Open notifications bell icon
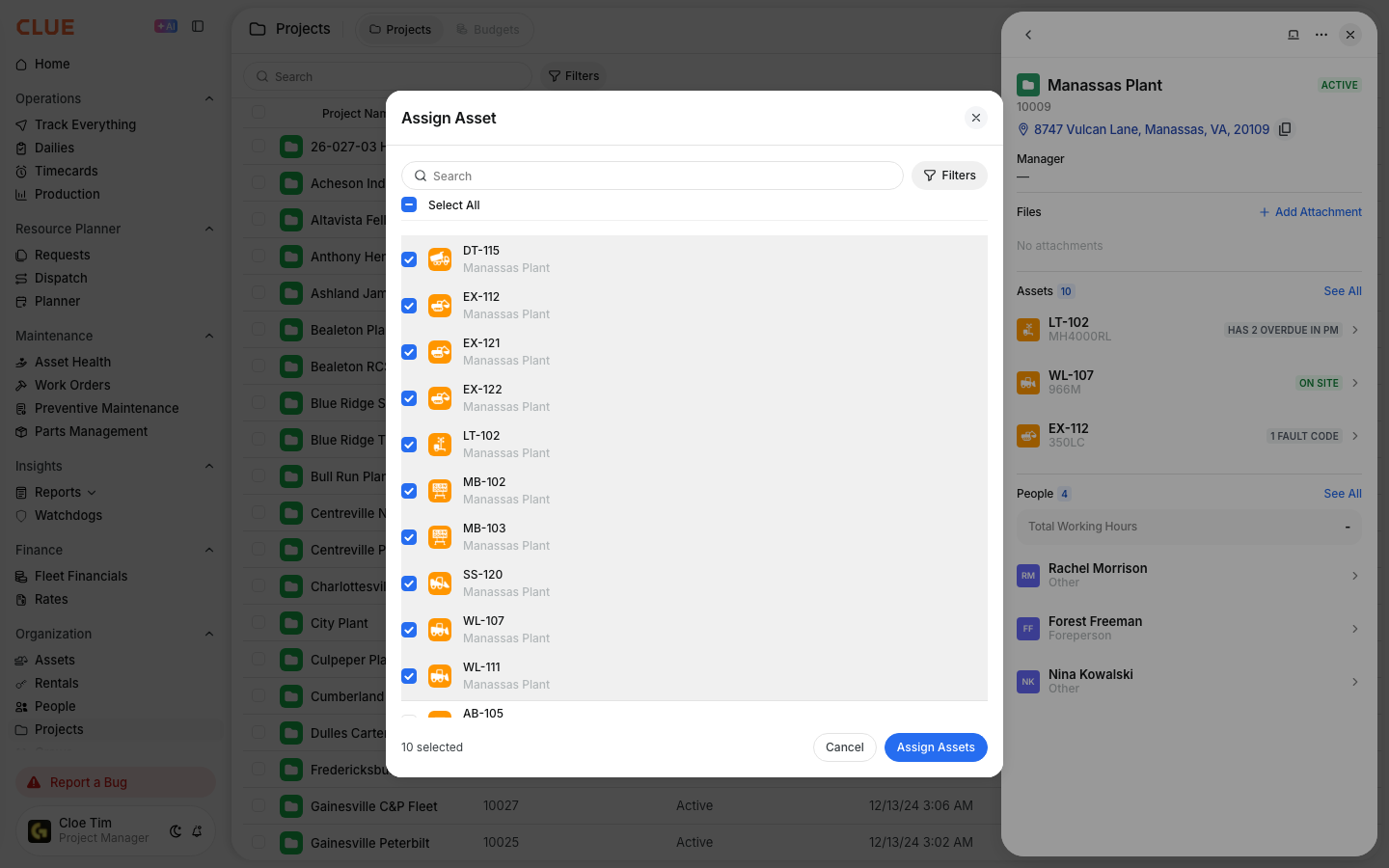1389x868 pixels. click(197, 831)
